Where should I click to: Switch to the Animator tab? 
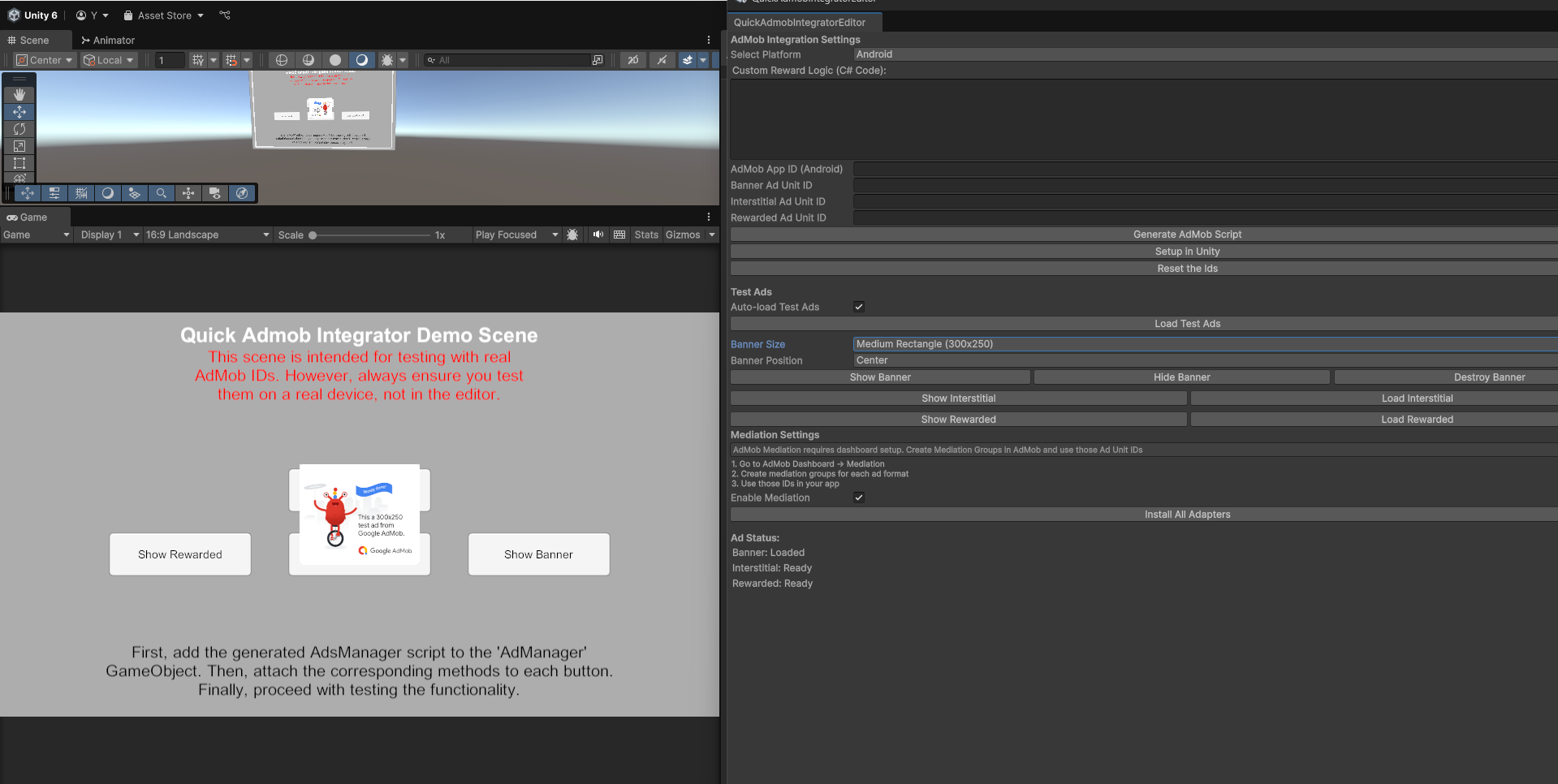click(108, 40)
